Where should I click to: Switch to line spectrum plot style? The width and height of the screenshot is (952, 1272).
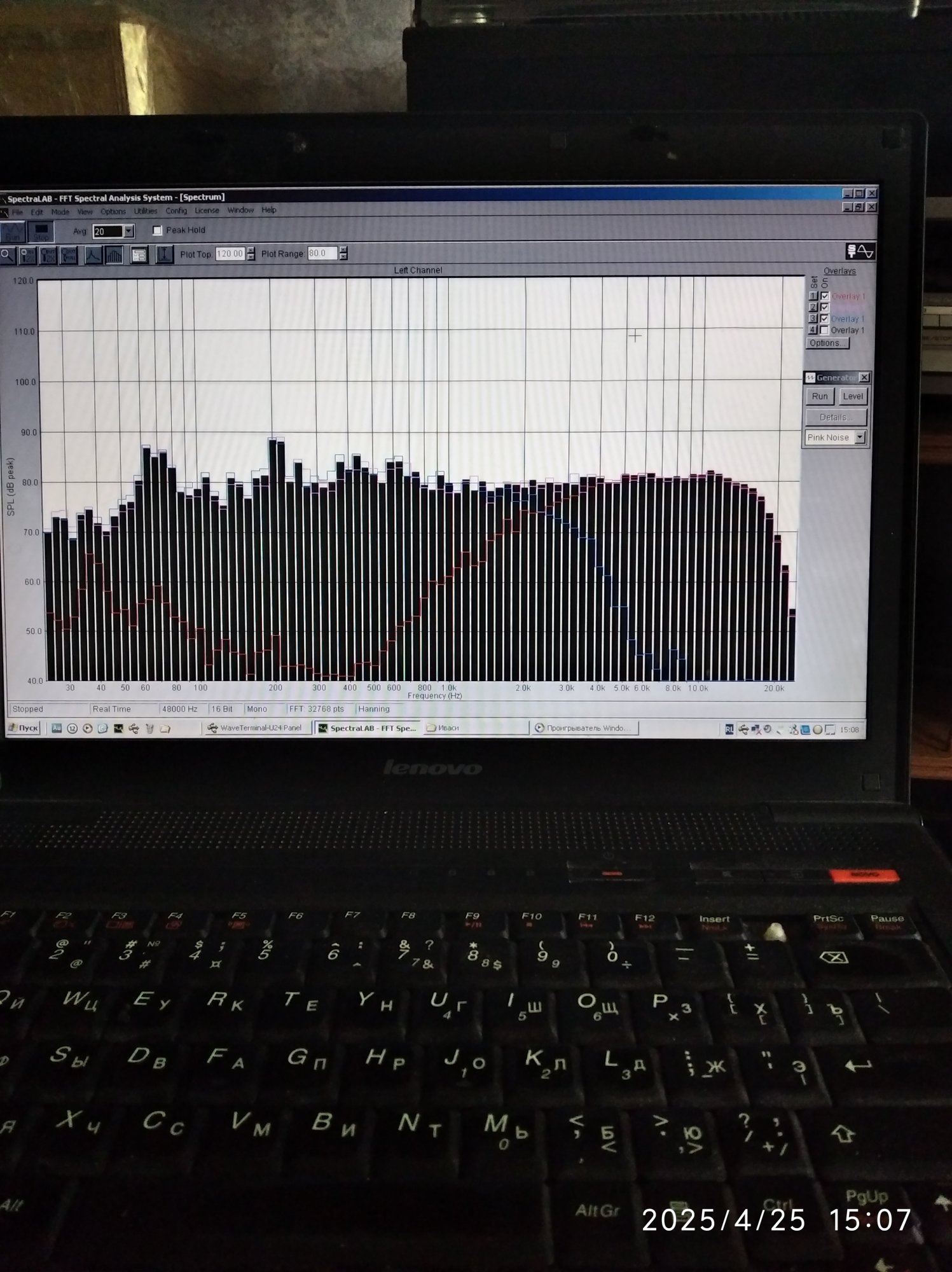(93, 256)
